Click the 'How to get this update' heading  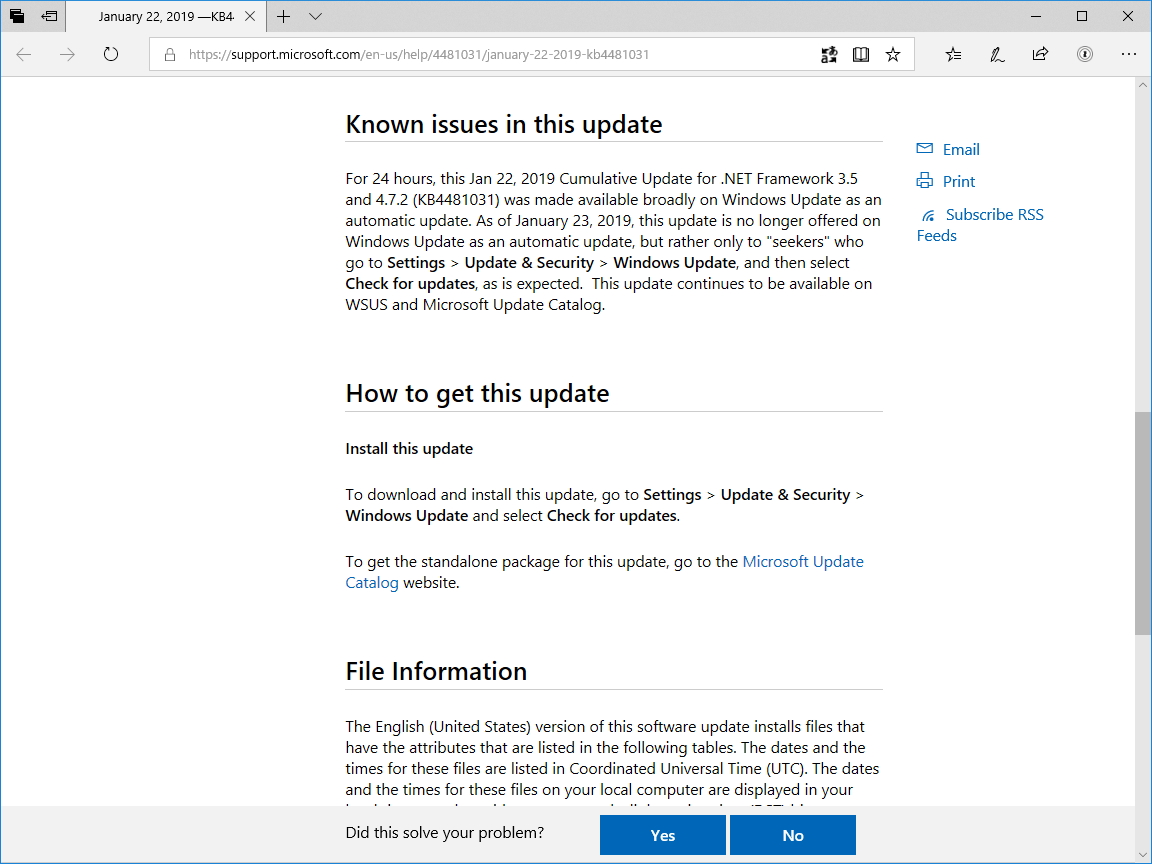tap(478, 393)
